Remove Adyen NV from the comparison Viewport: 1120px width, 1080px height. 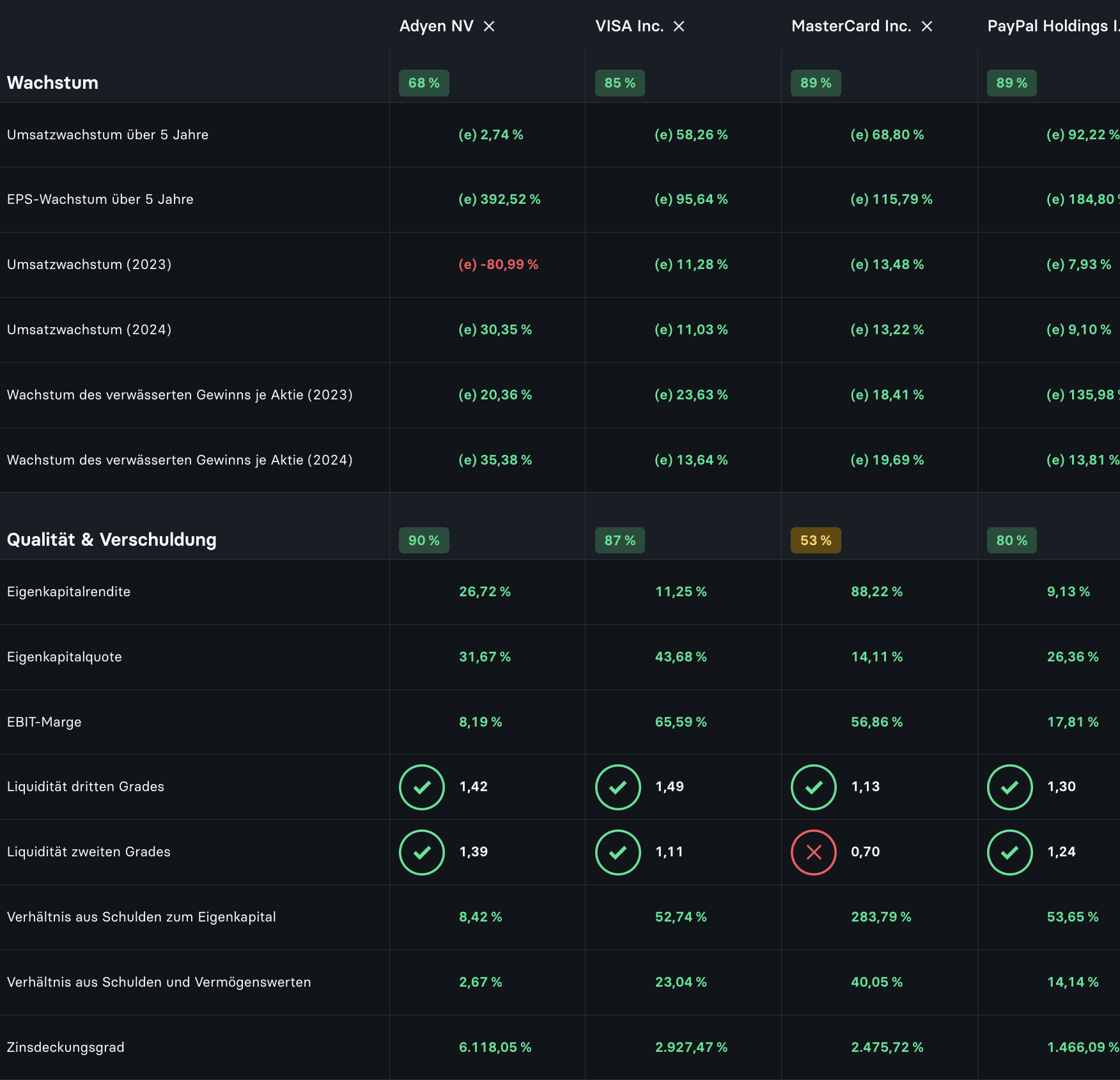[489, 26]
